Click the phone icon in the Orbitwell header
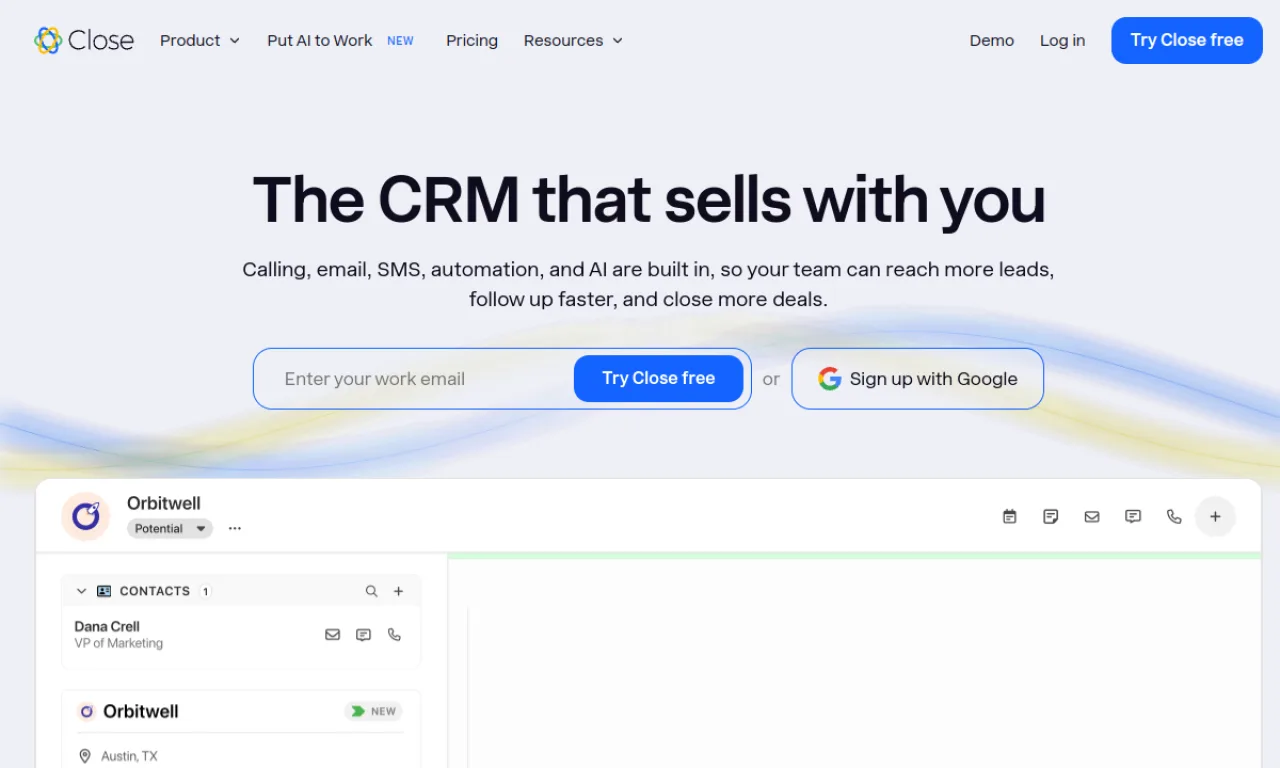1280x768 pixels. click(1174, 516)
